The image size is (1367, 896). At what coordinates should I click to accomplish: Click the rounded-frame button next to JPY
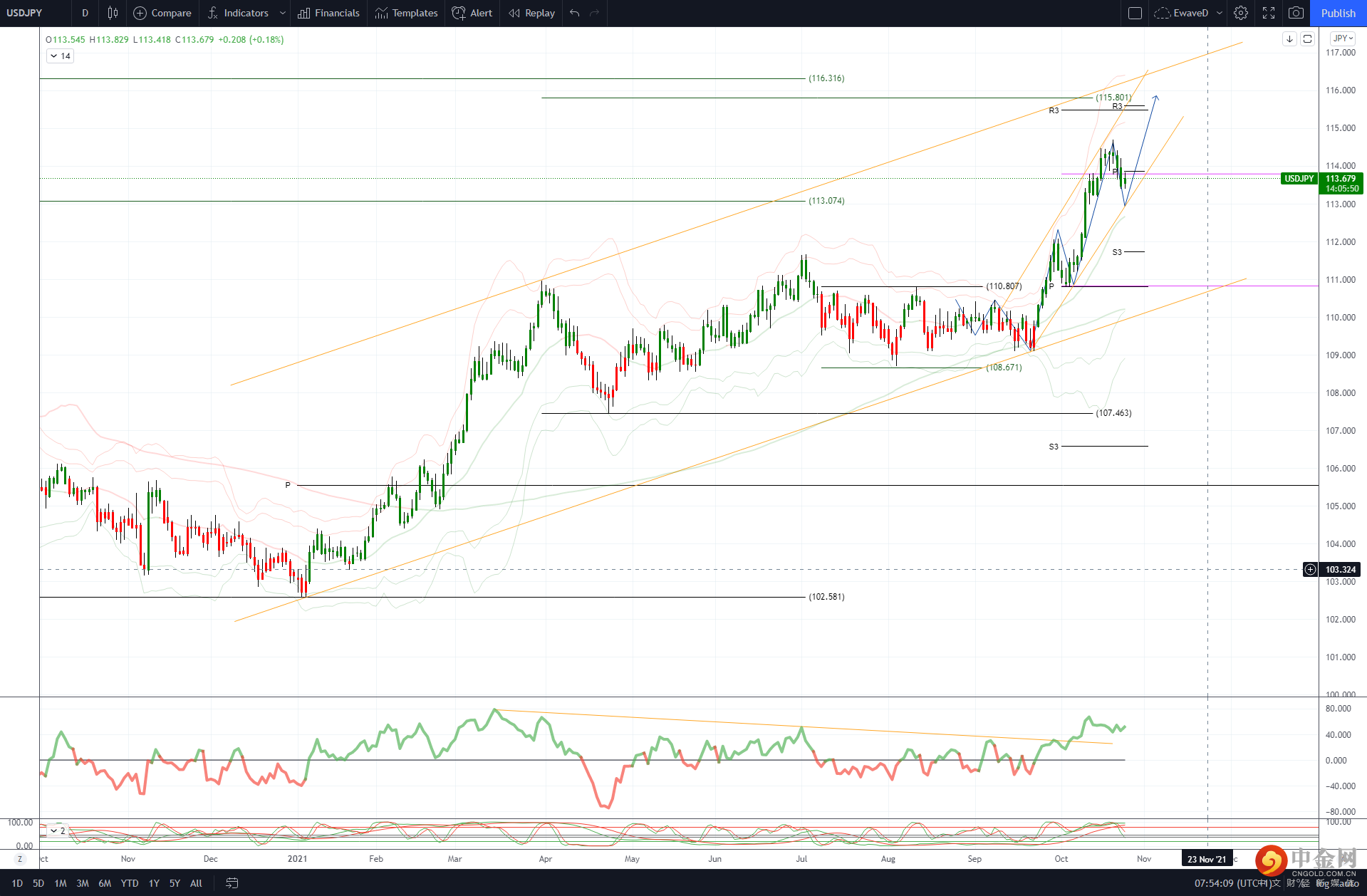[1307, 38]
